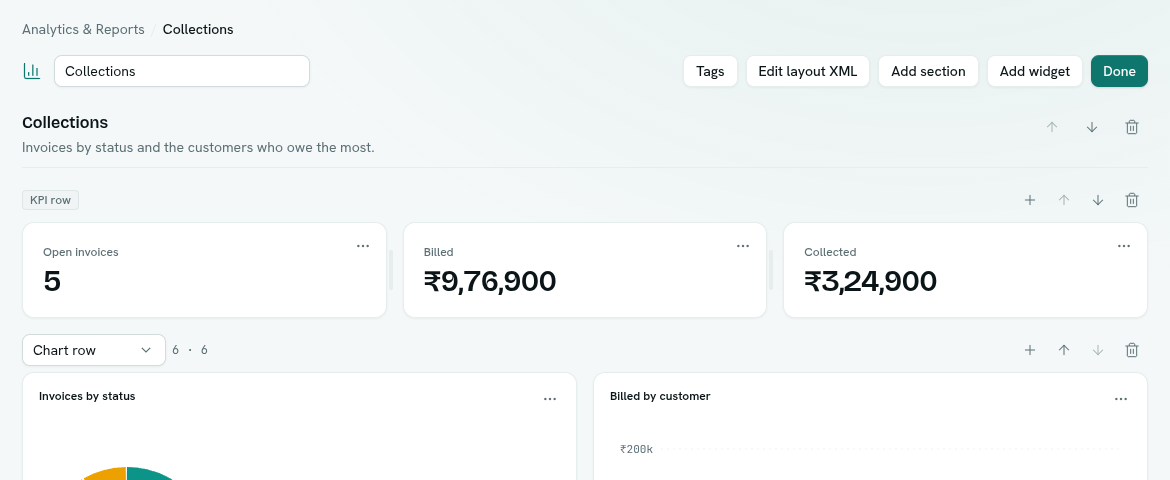Click the Collections section heading
The image size is (1170, 480).
65,122
